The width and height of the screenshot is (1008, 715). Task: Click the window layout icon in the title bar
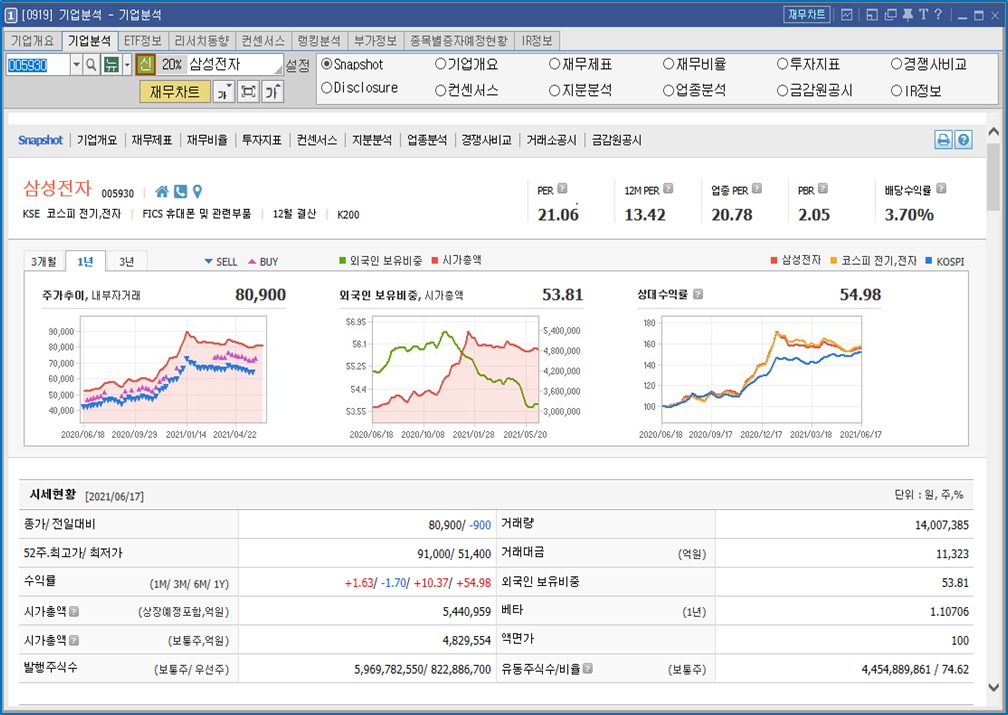click(x=872, y=15)
